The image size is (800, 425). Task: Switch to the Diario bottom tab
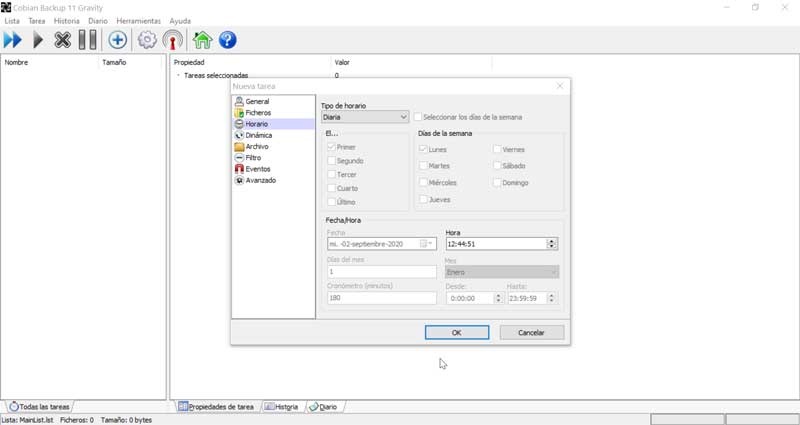click(x=323, y=407)
